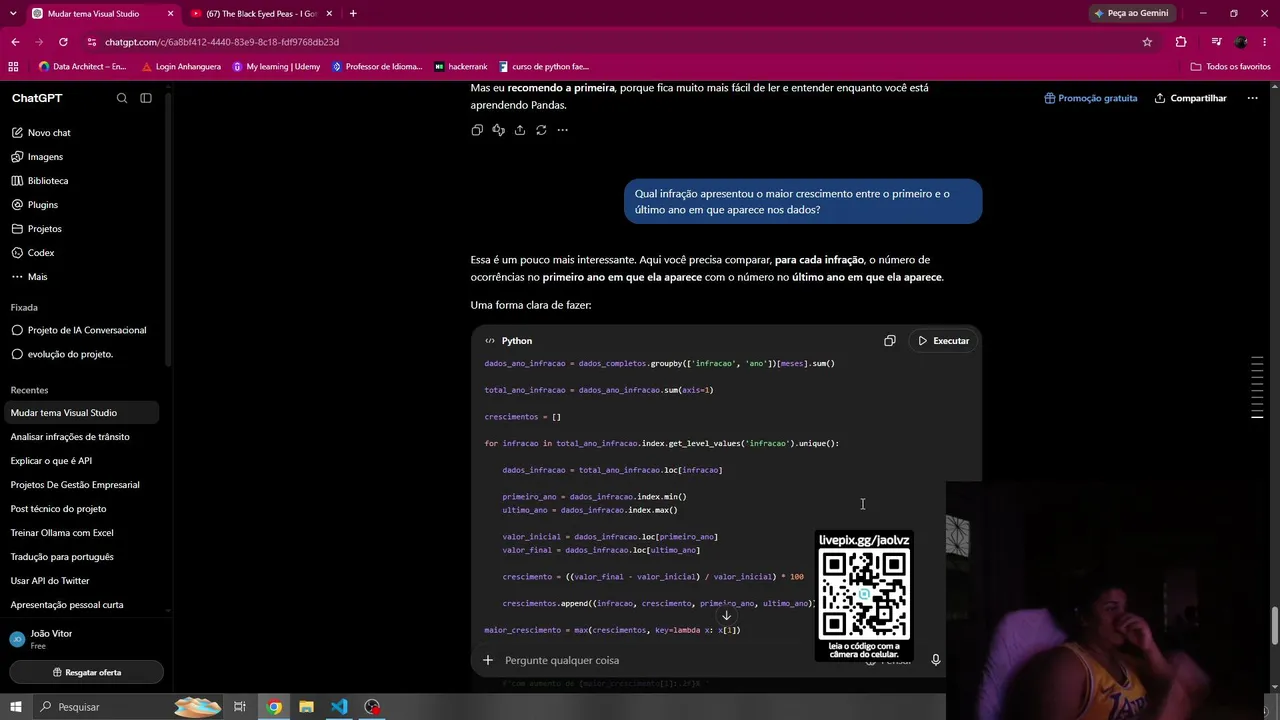Open the Chrome apps grid shortcut
Image resolution: width=1280 pixels, height=720 pixels.
(13, 67)
